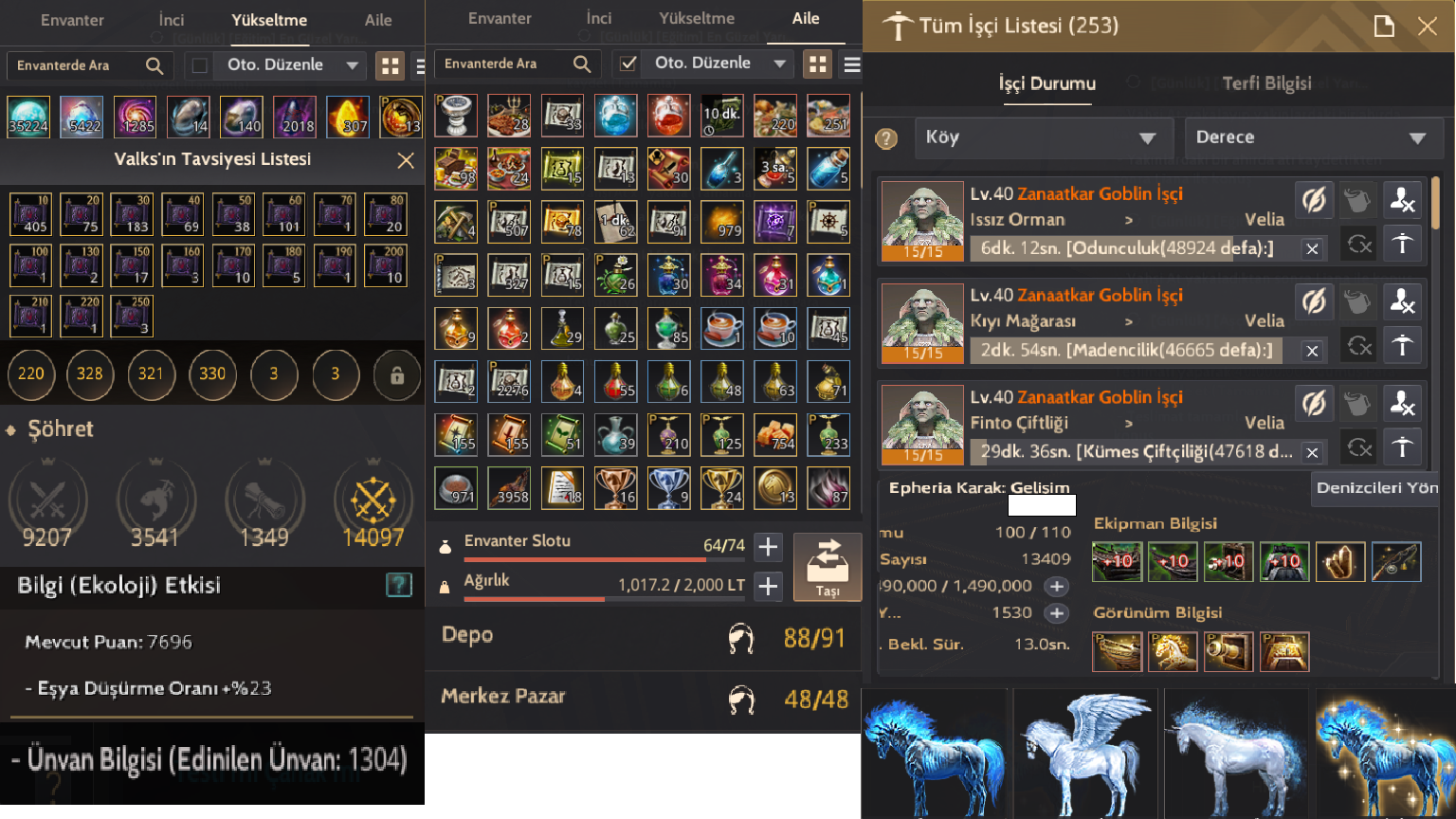Check the left Oto. Düzenle checkbox
The image size is (1456, 819).
[199, 65]
